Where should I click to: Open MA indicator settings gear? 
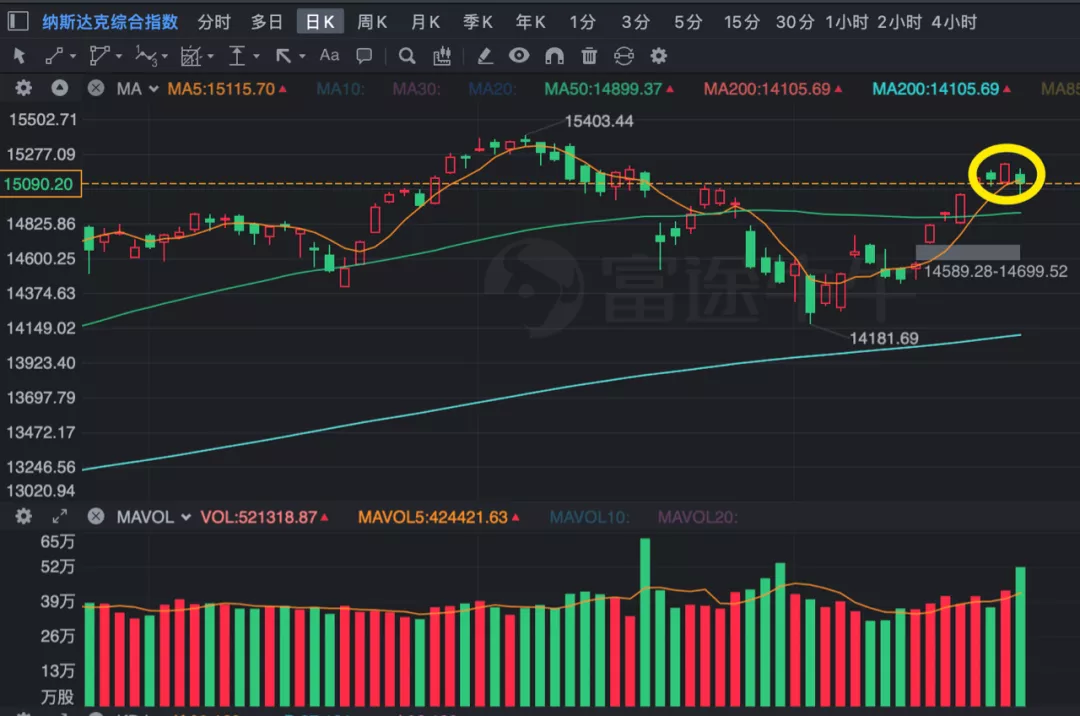[23, 88]
